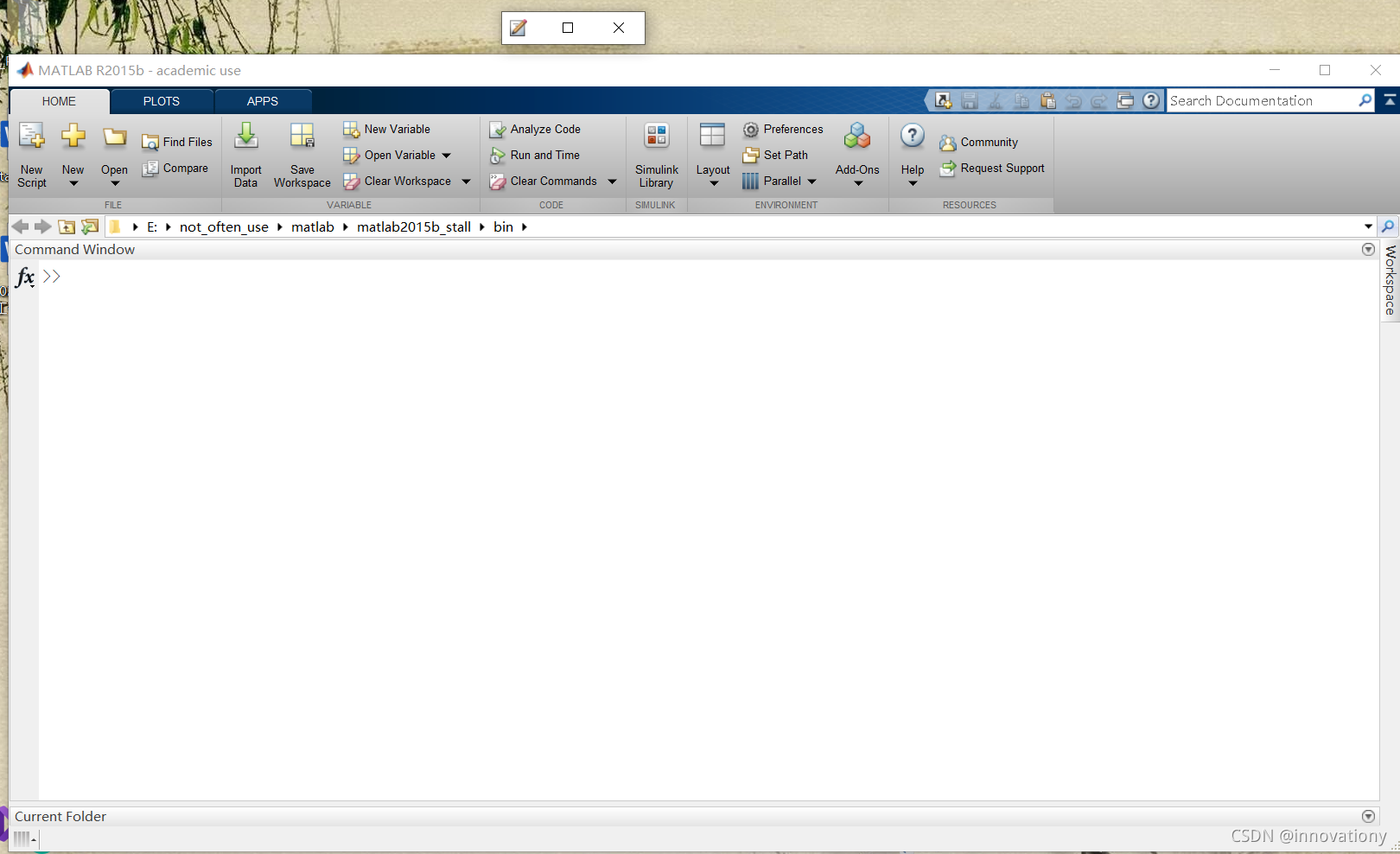Screen dimensions: 1400x854
Task: Click the Save icon in quick access toolbar
Action: coord(970,101)
